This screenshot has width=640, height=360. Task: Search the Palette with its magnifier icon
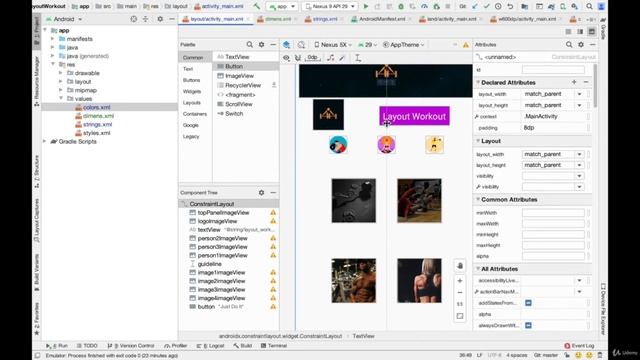pyautogui.click(x=249, y=44)
